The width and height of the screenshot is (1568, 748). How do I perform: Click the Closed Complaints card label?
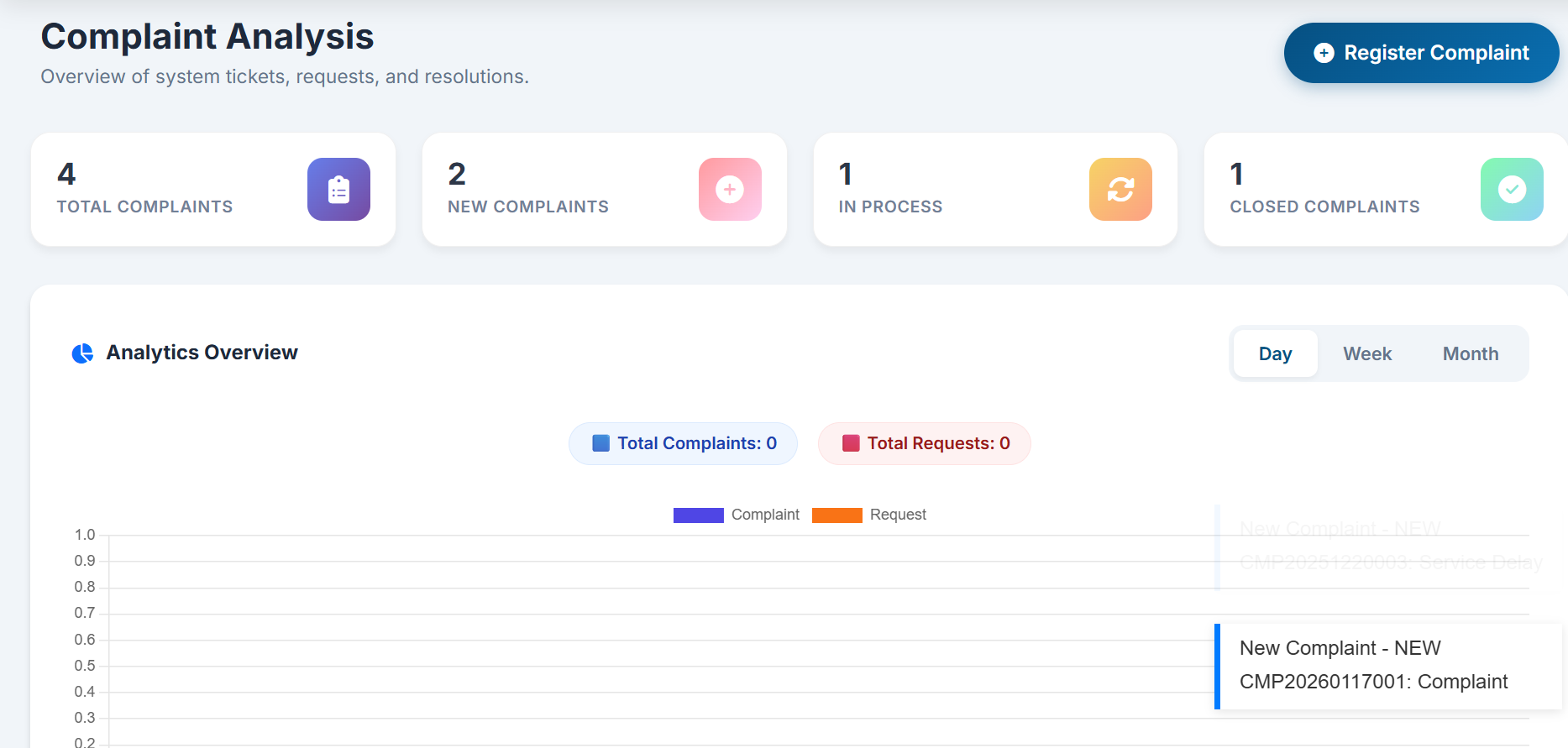click(x=1324, y=207)
